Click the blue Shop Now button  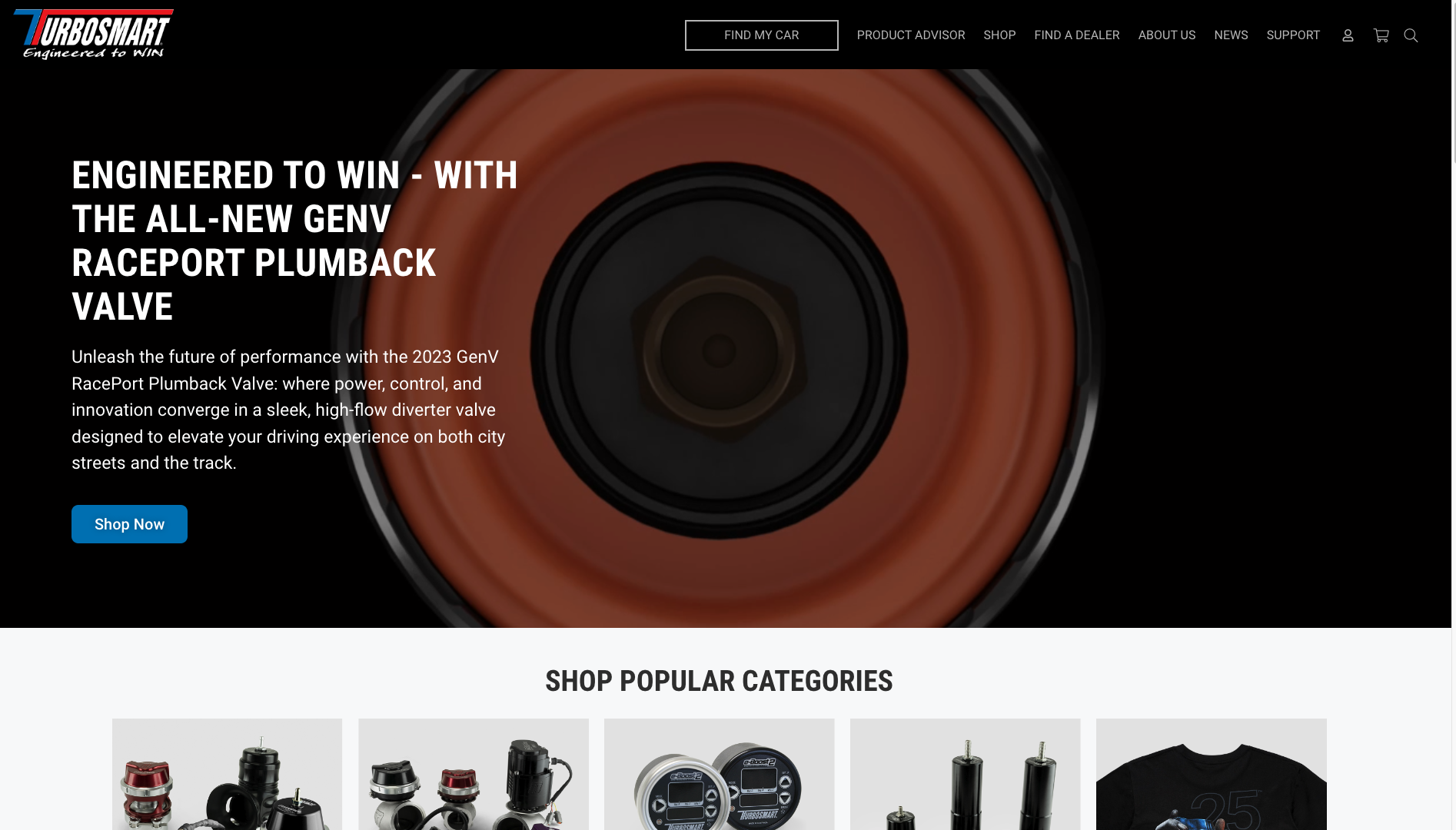tap(129, 524)
